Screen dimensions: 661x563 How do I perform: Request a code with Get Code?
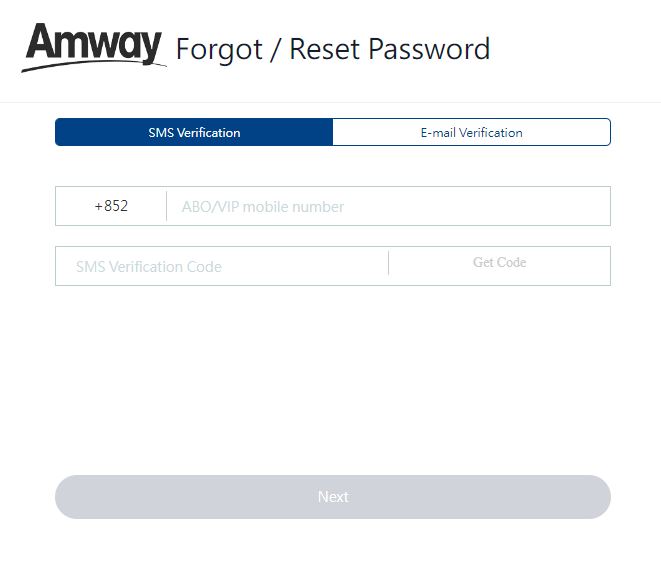click(x=500, y=263)
